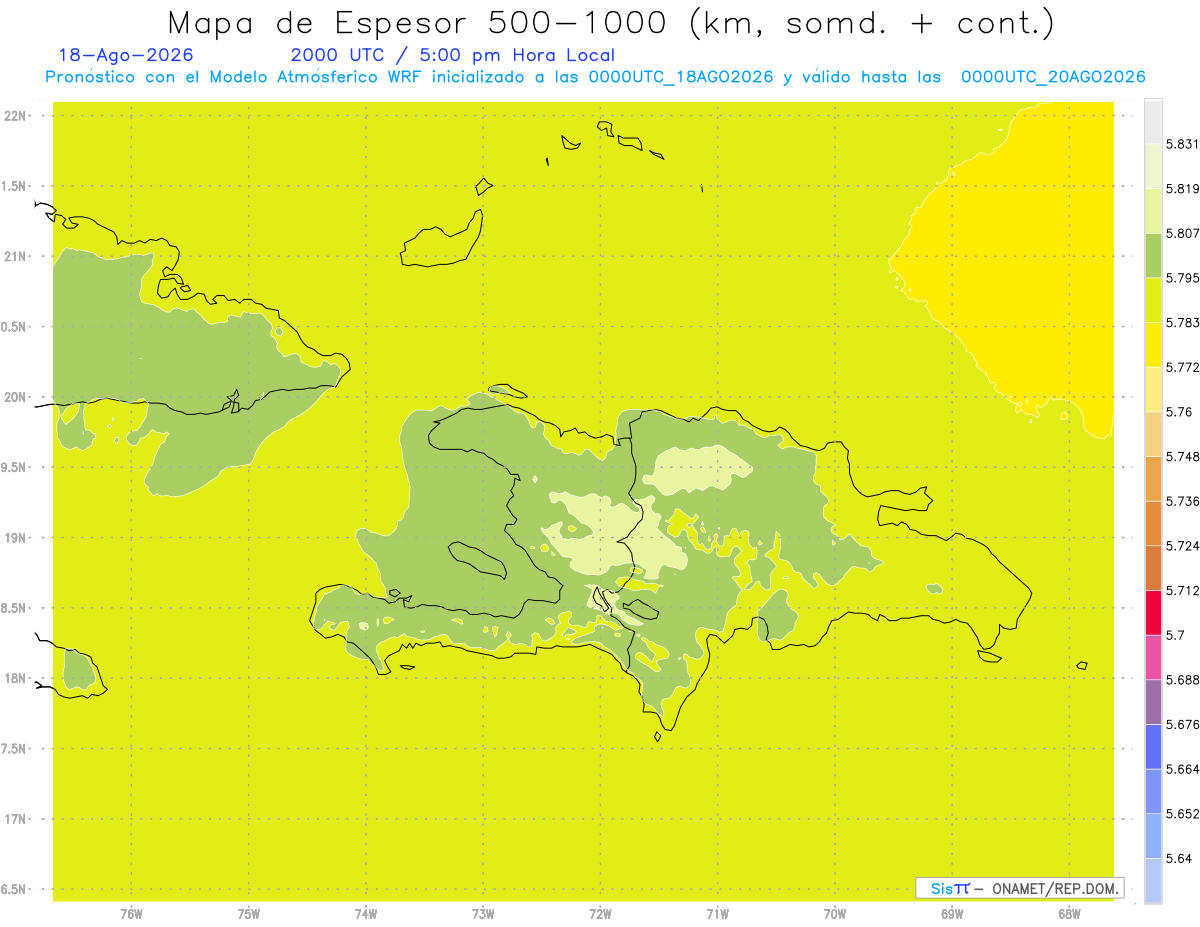Click orange colorbar swatch between 5.736 and 5.748
This screenshot has height=927, width=1200.
point(1153,478)
